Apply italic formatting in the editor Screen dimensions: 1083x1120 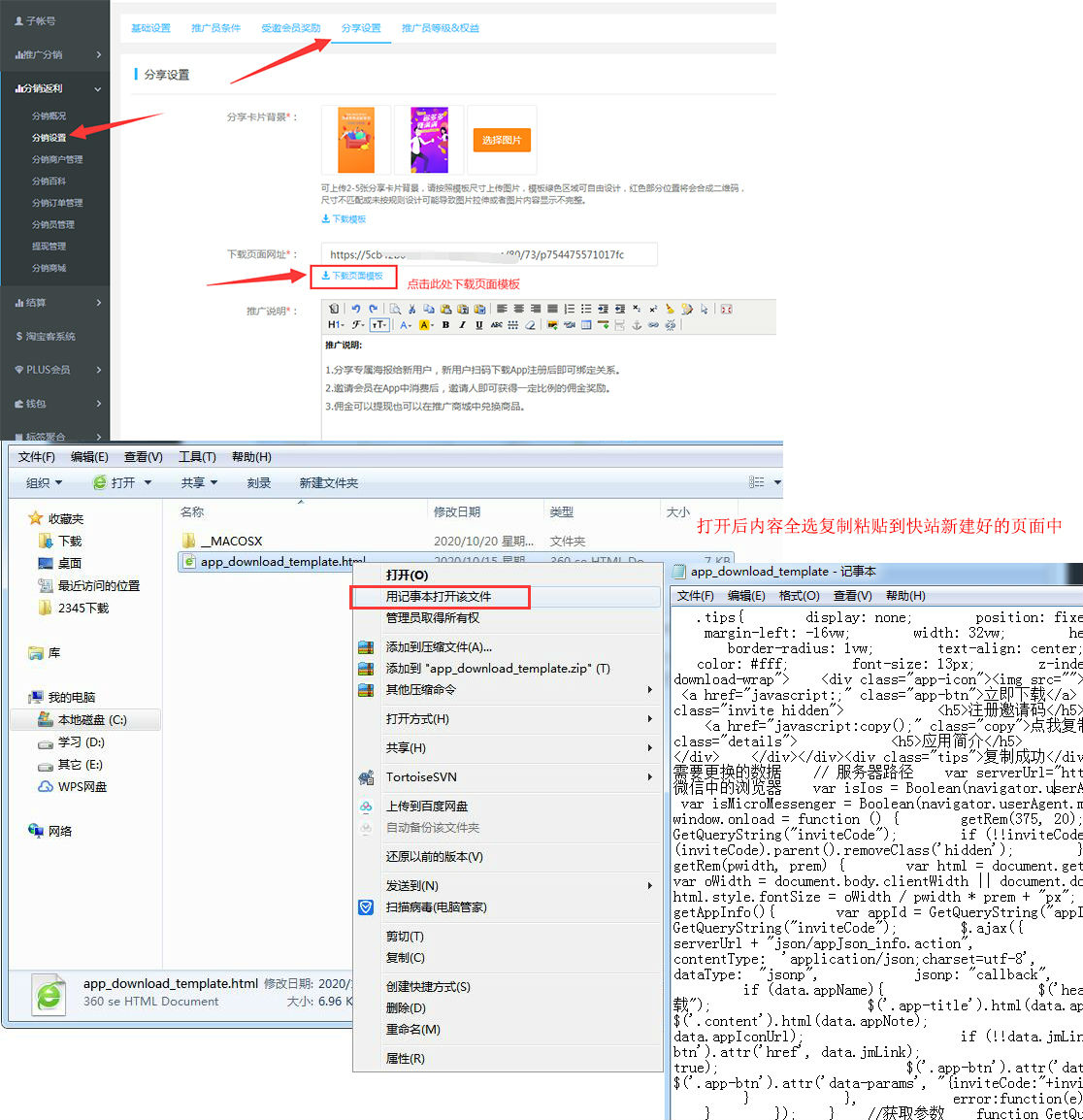462,325
